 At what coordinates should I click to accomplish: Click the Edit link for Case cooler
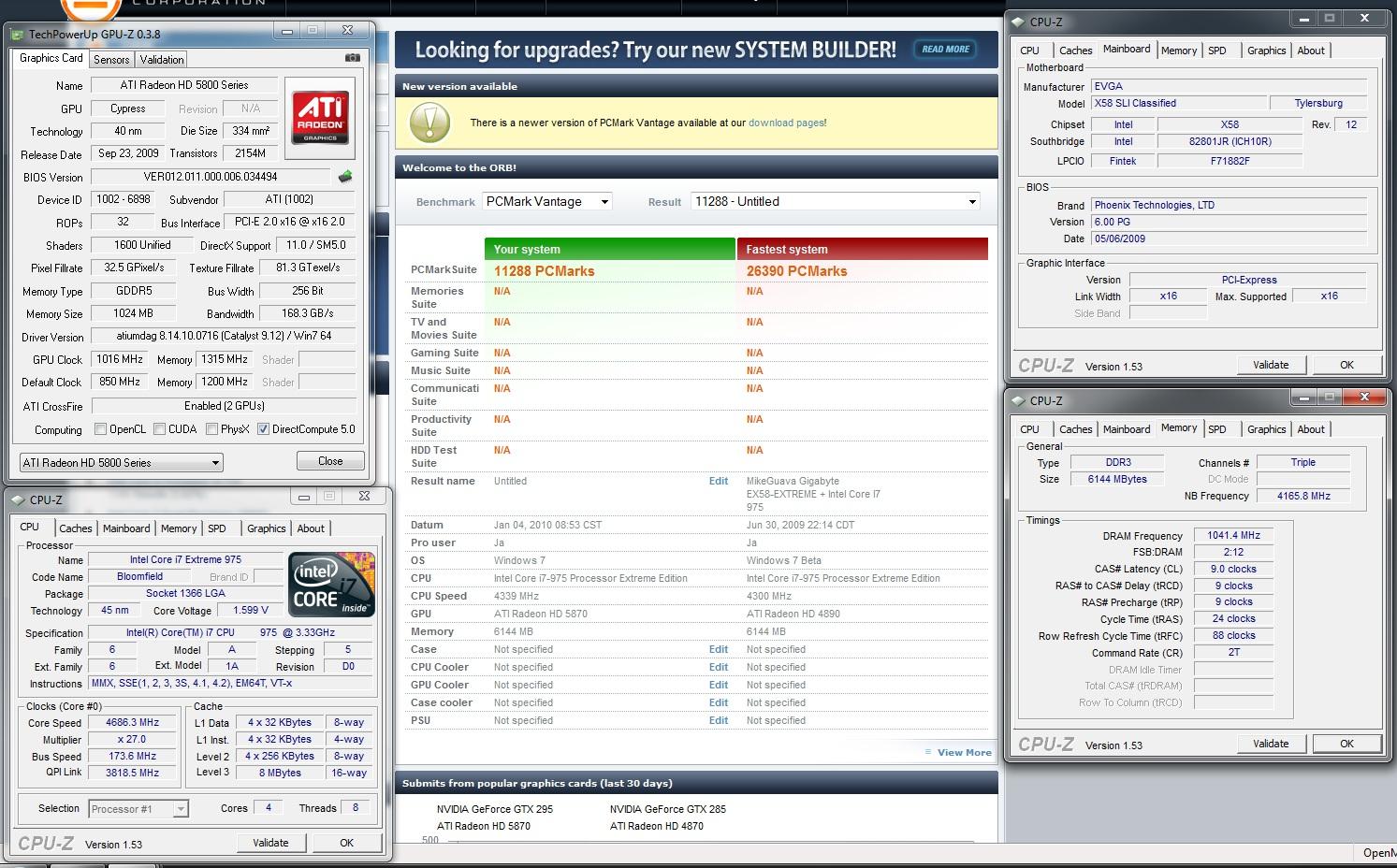point(719,702)
